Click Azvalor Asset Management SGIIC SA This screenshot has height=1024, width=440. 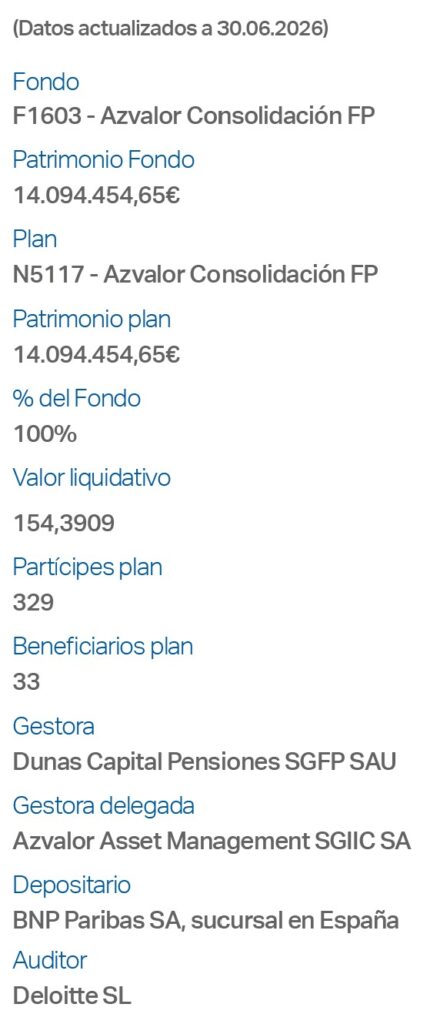pyautogui.click(x=212, y=840)
